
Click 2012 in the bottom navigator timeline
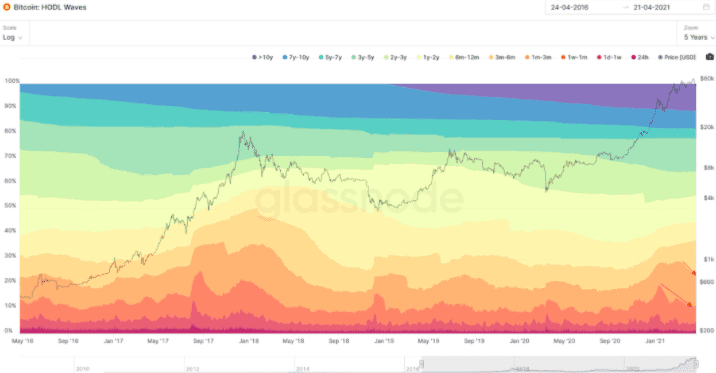coord(192,369)
